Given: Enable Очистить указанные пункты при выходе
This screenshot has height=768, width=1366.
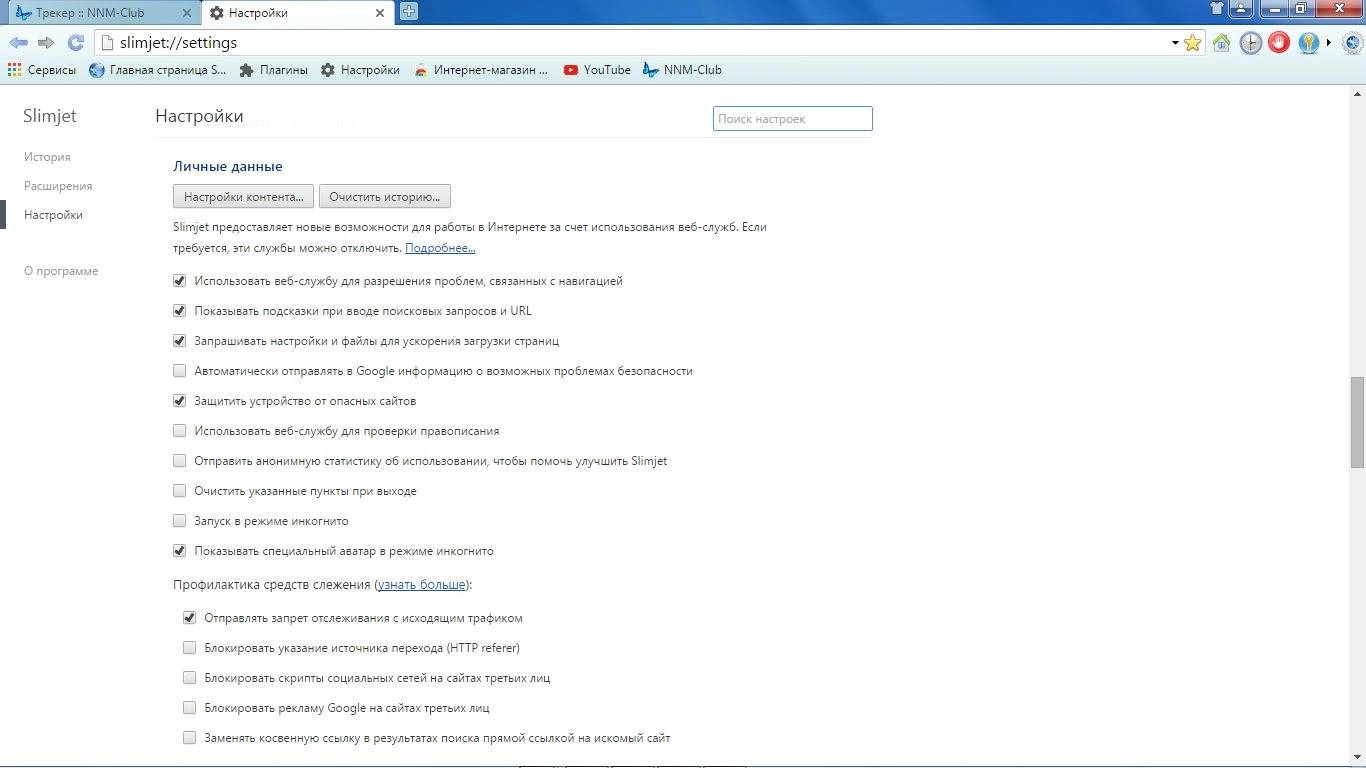Looking at the screenshot, I should point(180,491).
